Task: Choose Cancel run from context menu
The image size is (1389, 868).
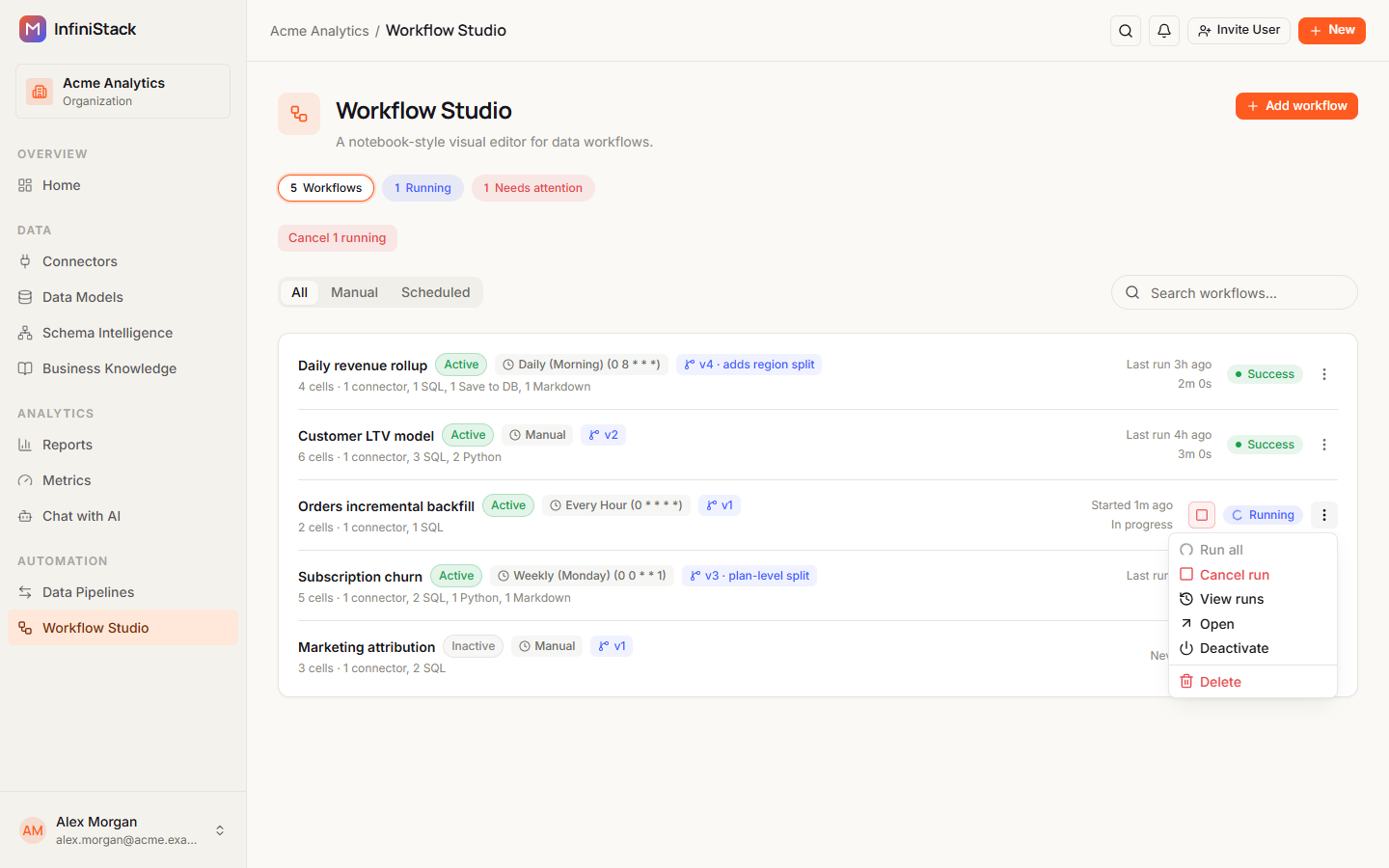Action: [x=1252, y=575]
